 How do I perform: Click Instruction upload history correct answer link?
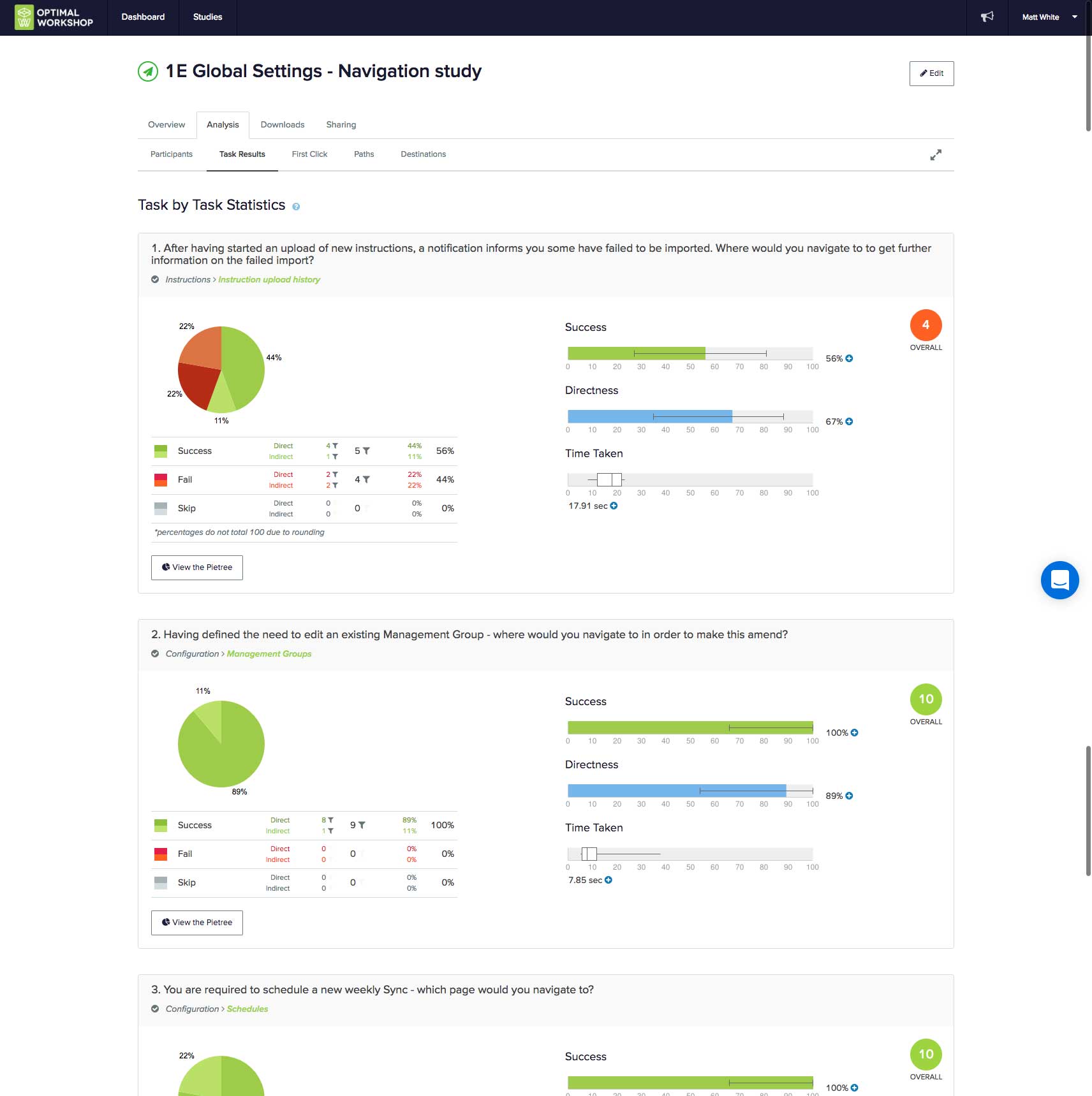click(269, 280)
